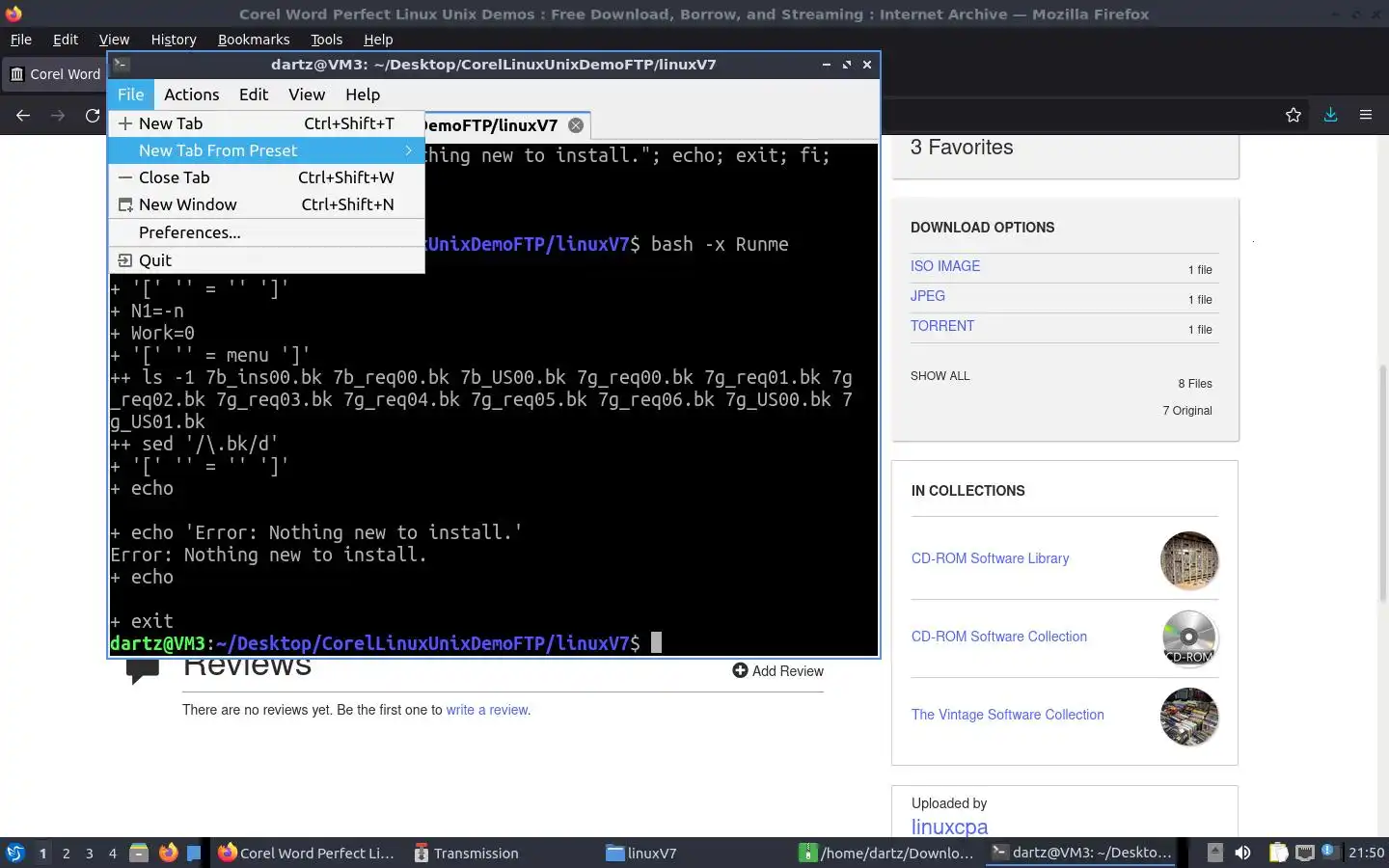This screenshot has width=1389, height=868.
Task: Open uploader linuxcpa profile link
Action: coord(949,827)
